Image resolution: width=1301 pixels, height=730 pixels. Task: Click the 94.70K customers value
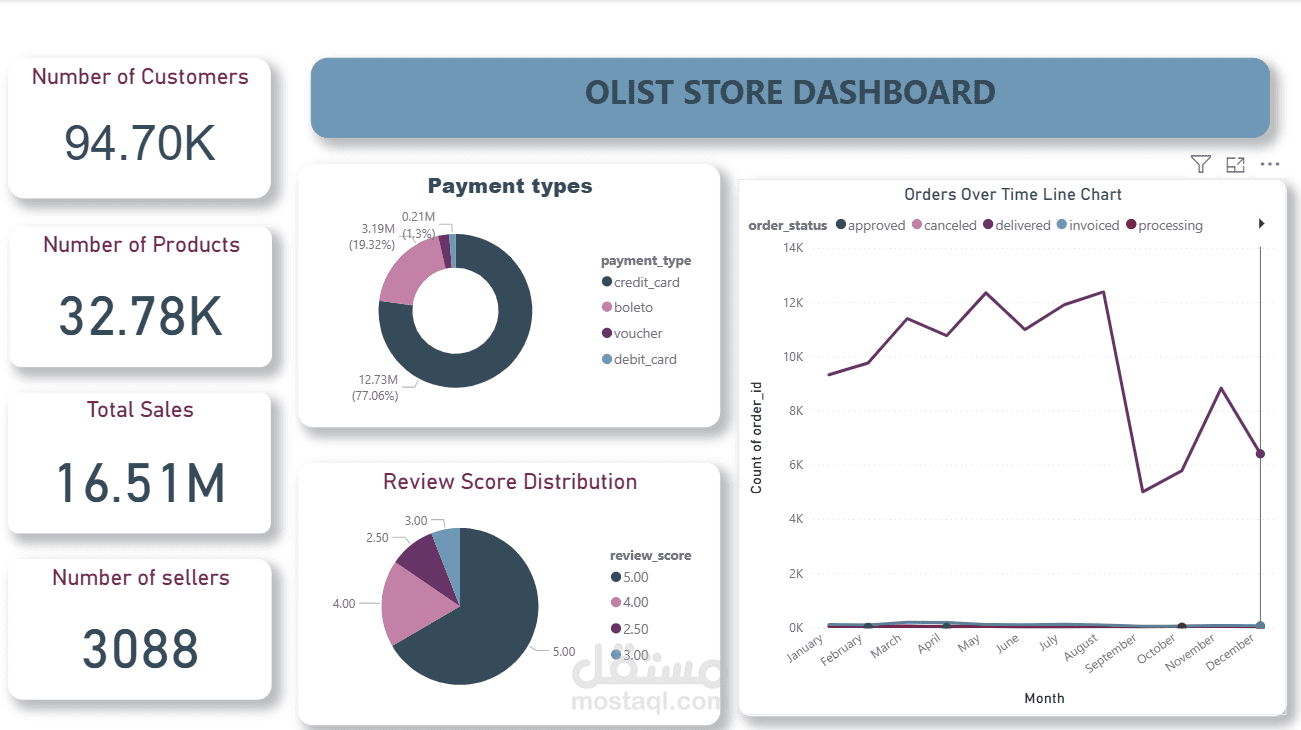tap(140, 144)
